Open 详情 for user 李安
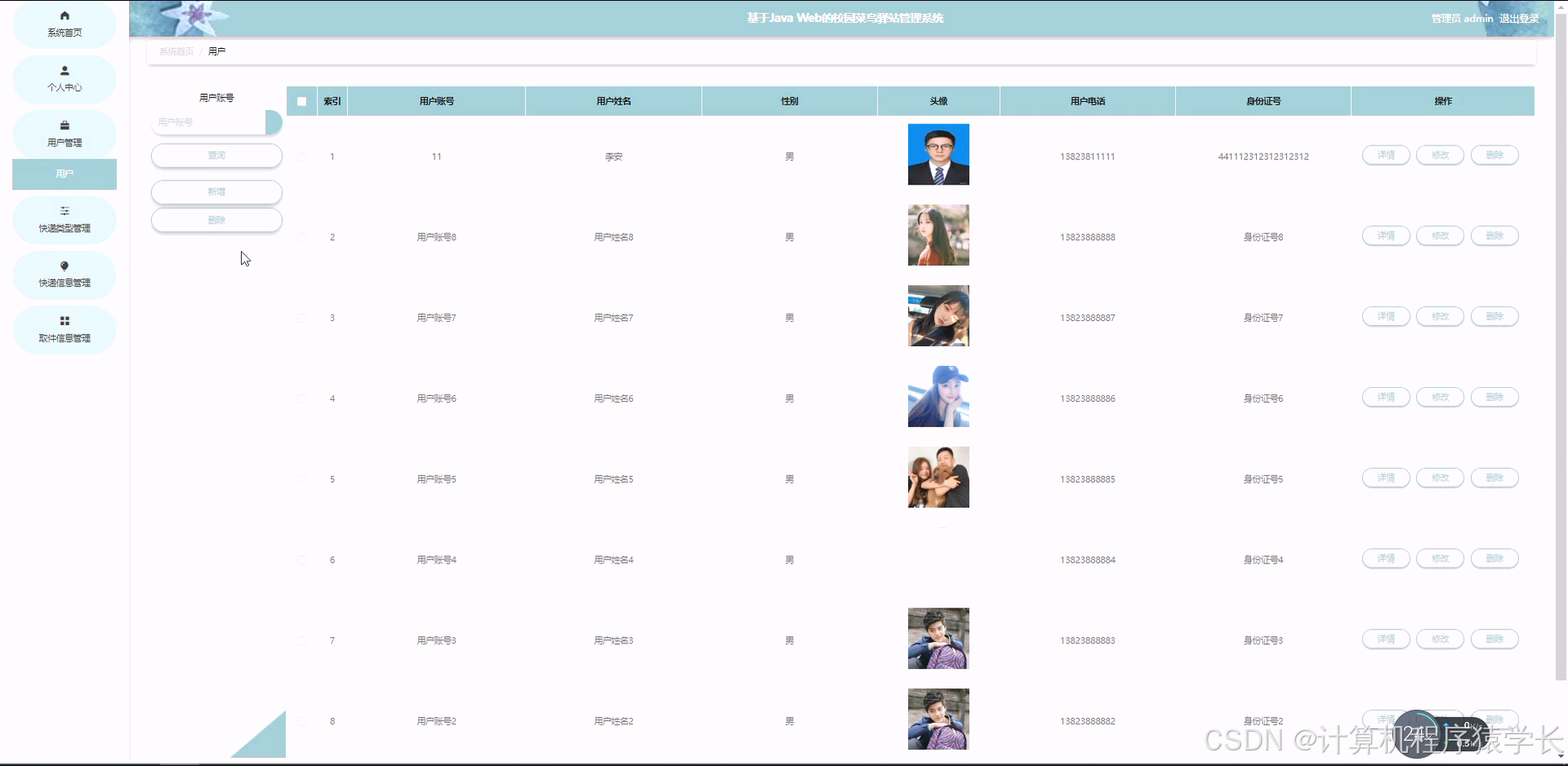This screenshot has height=766, width=1568. click(1386, 155)
